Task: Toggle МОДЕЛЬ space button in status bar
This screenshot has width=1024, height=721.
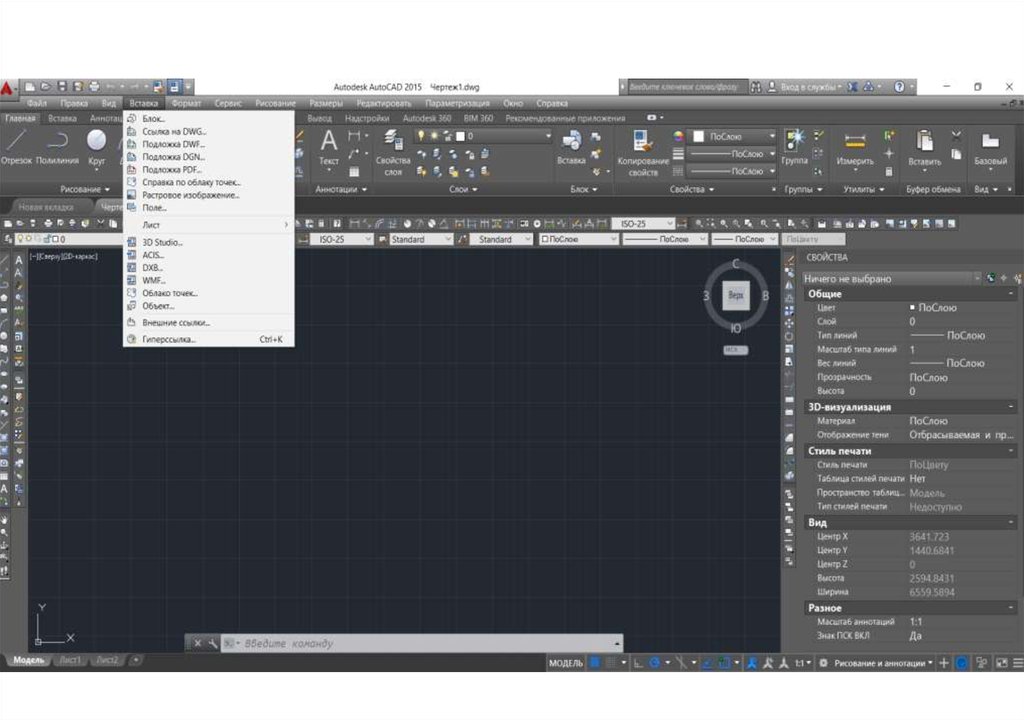Action: coord(566,663)
